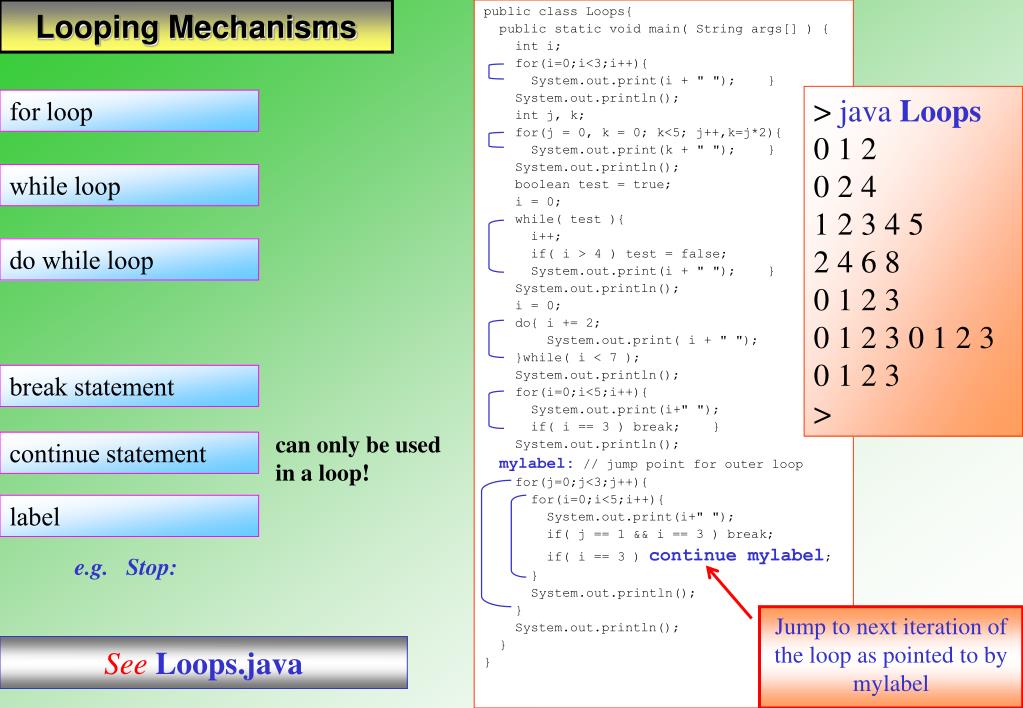Click the 'public static void main' line

[664, 29]
